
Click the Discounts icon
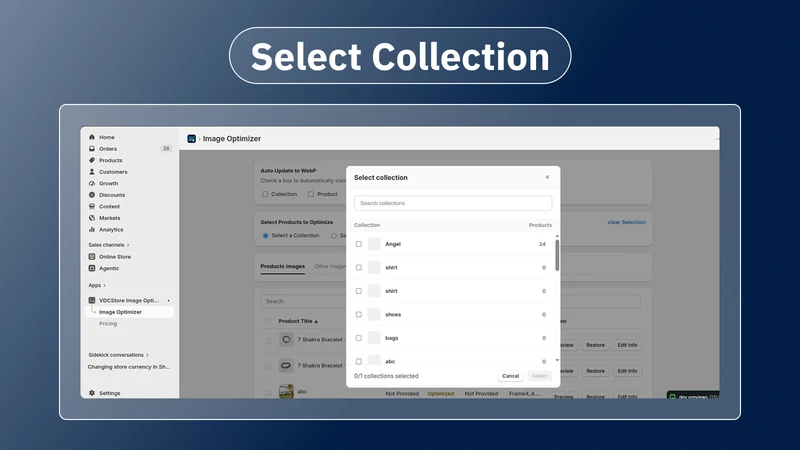coord(92,195)
